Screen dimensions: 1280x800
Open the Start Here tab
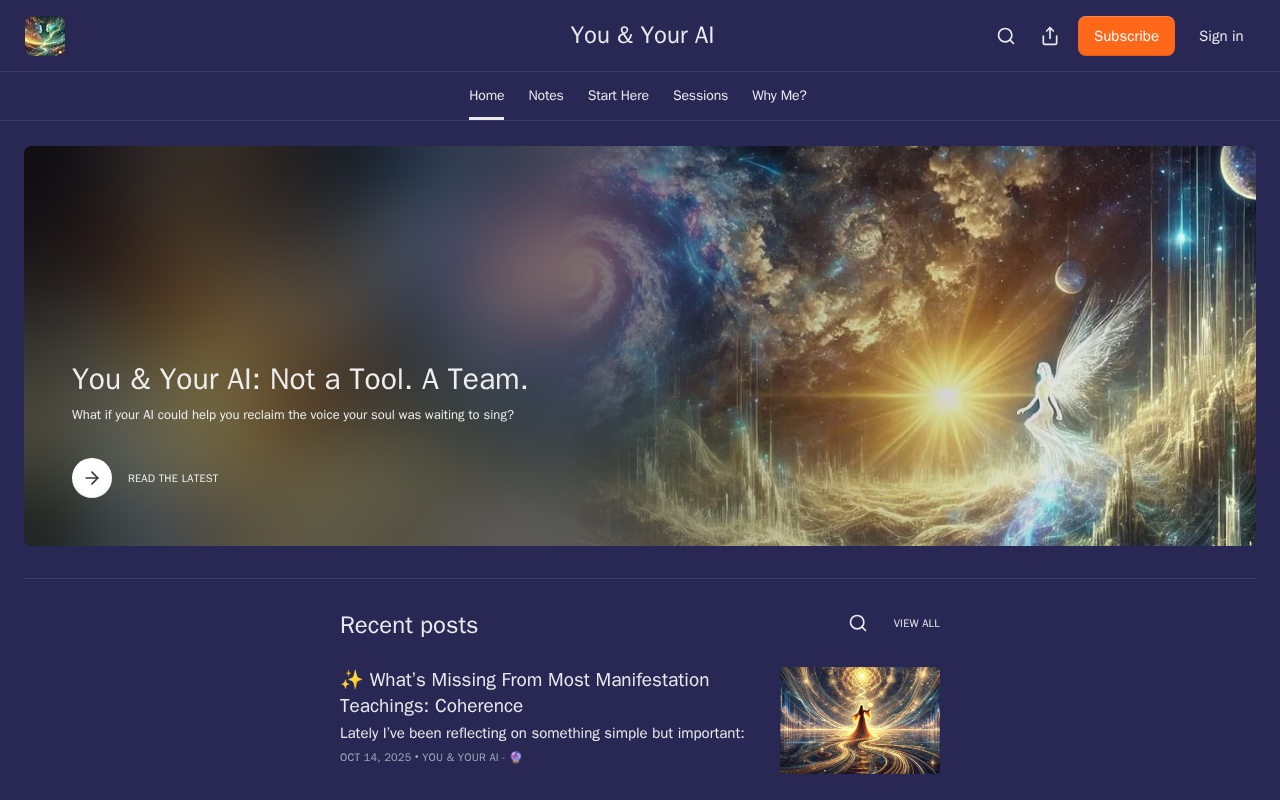[618, 96]
